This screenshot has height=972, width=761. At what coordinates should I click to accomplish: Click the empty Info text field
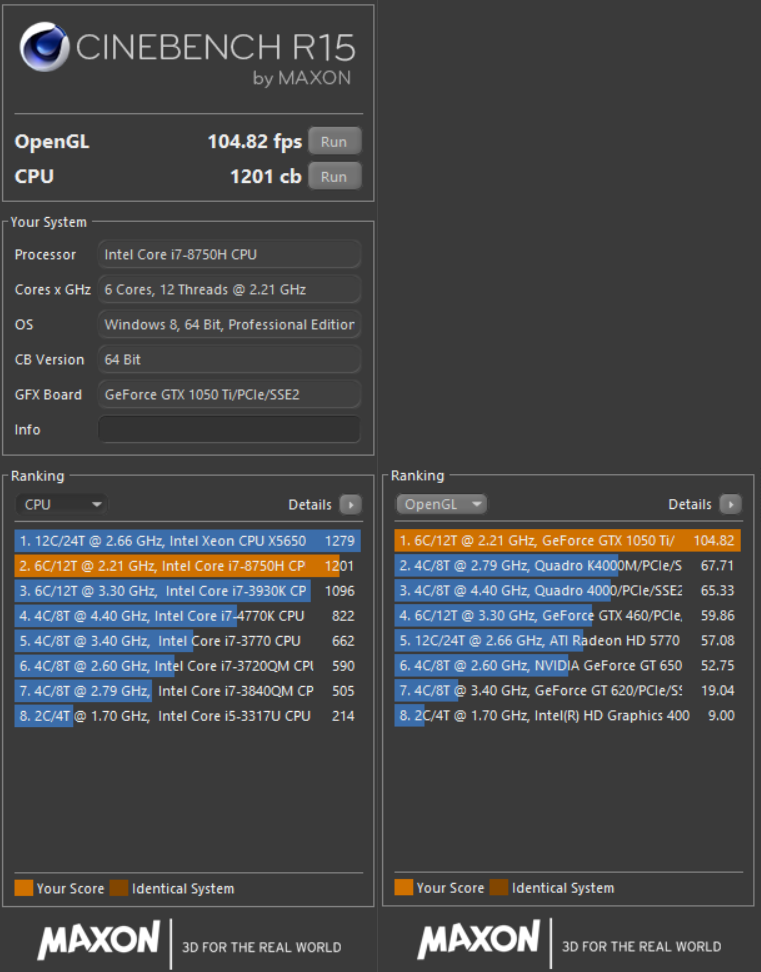229,429
